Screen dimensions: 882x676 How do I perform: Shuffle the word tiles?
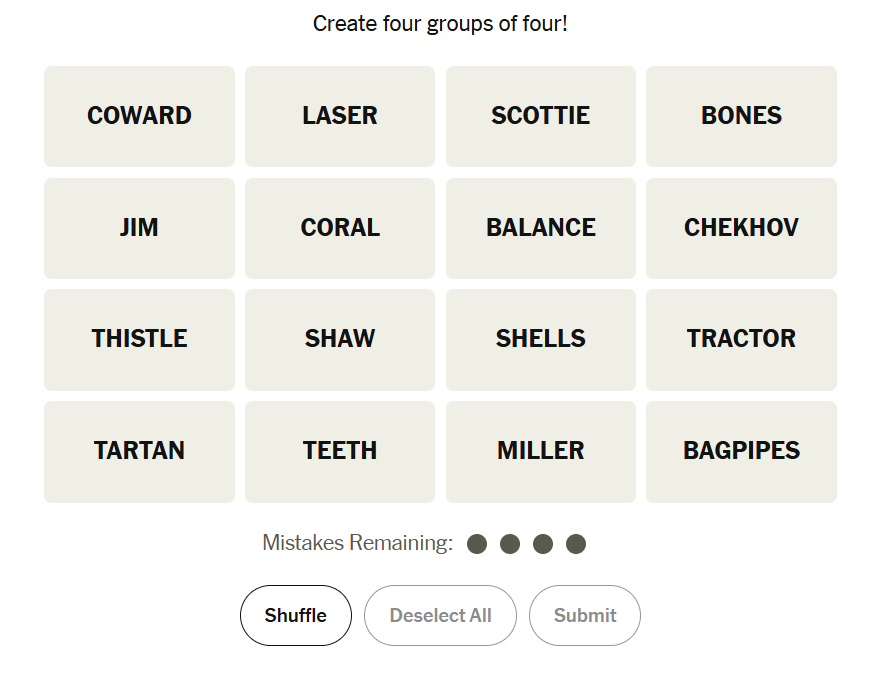point(296,615)
